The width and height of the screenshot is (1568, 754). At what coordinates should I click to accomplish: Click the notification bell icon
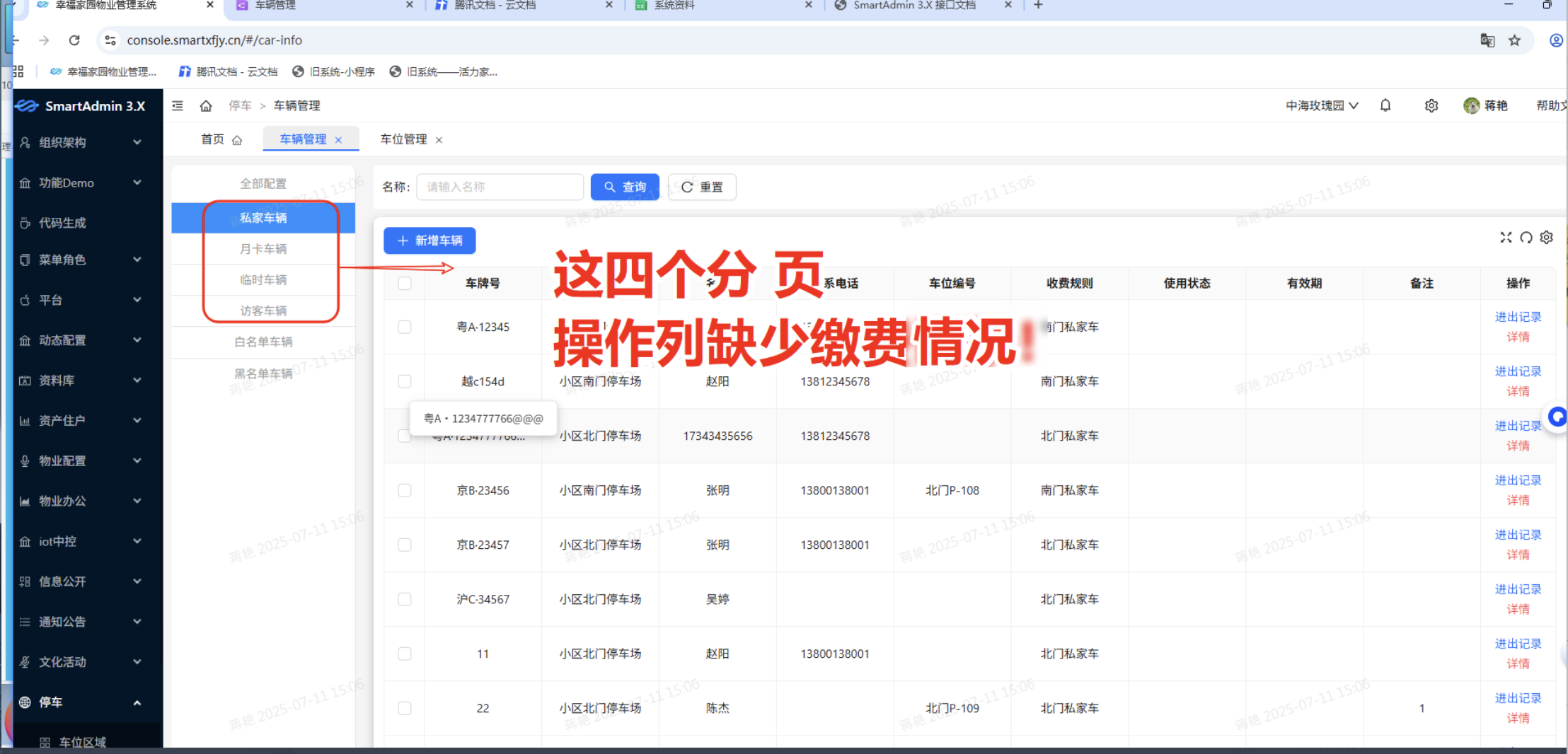1385,105
